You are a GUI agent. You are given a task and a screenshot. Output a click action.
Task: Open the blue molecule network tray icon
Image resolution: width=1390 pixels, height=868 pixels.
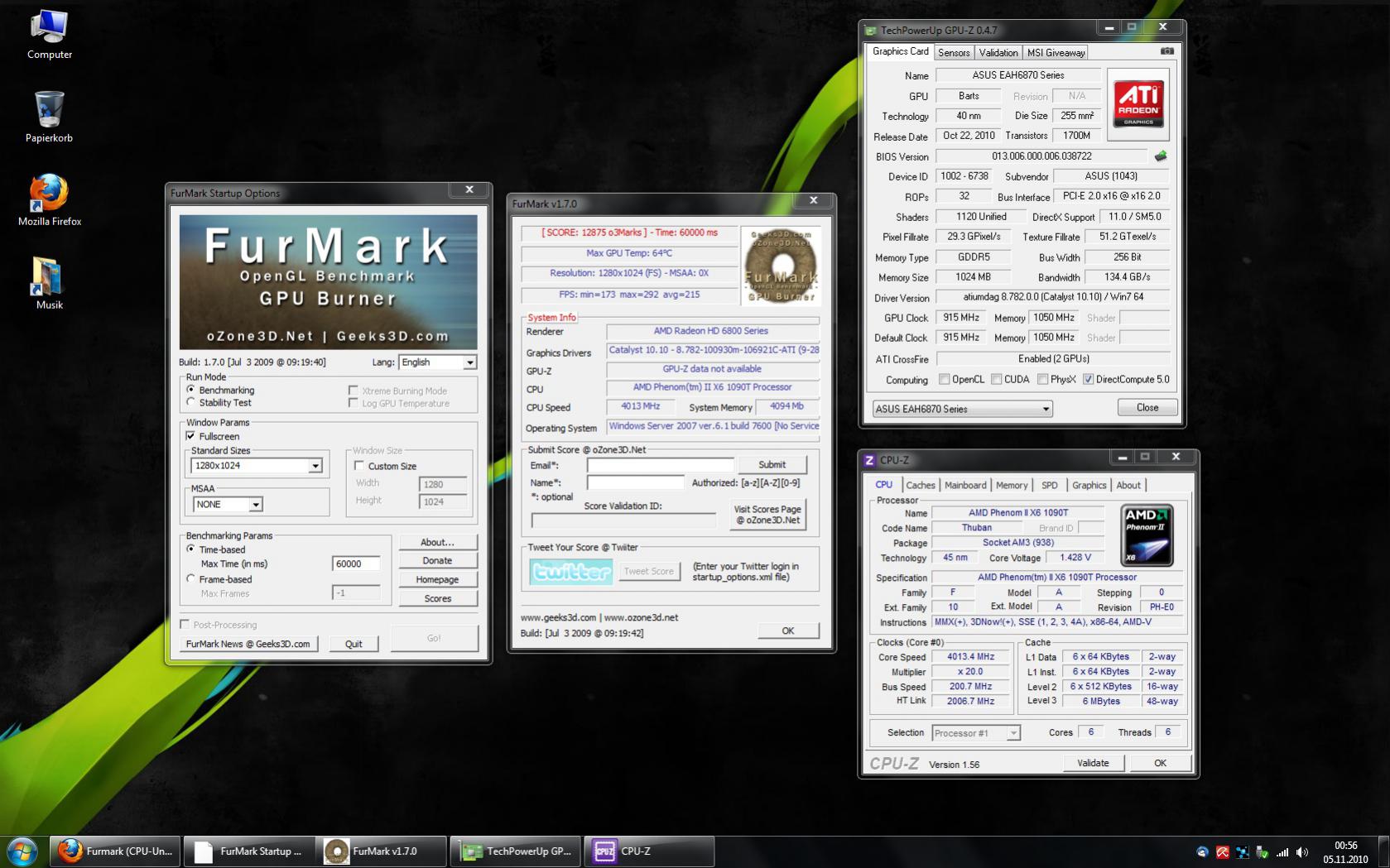(x=1243, y=851)
